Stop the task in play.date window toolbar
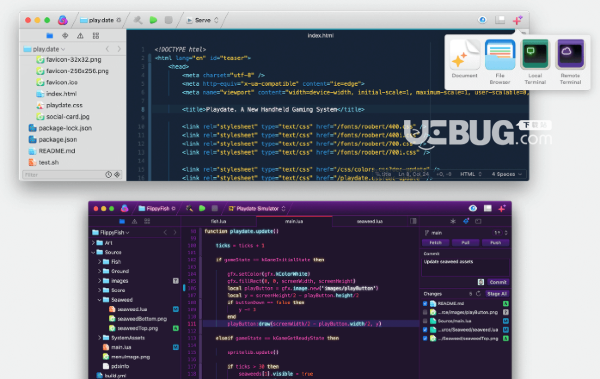This screenshot has height=379, width=600. click(168, 20)
